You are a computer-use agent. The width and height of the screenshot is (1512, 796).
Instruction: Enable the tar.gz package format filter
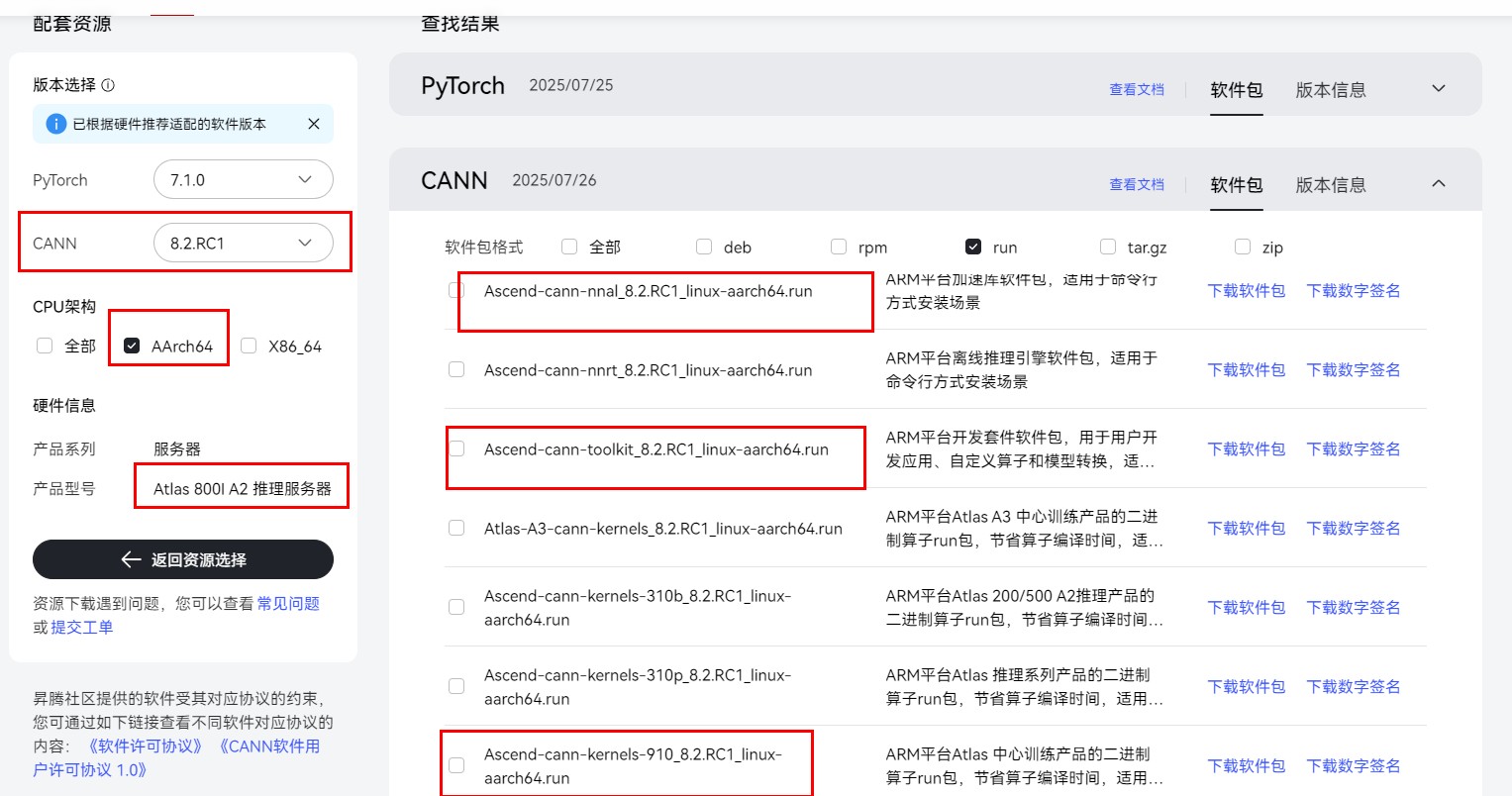click(1106, 247)
